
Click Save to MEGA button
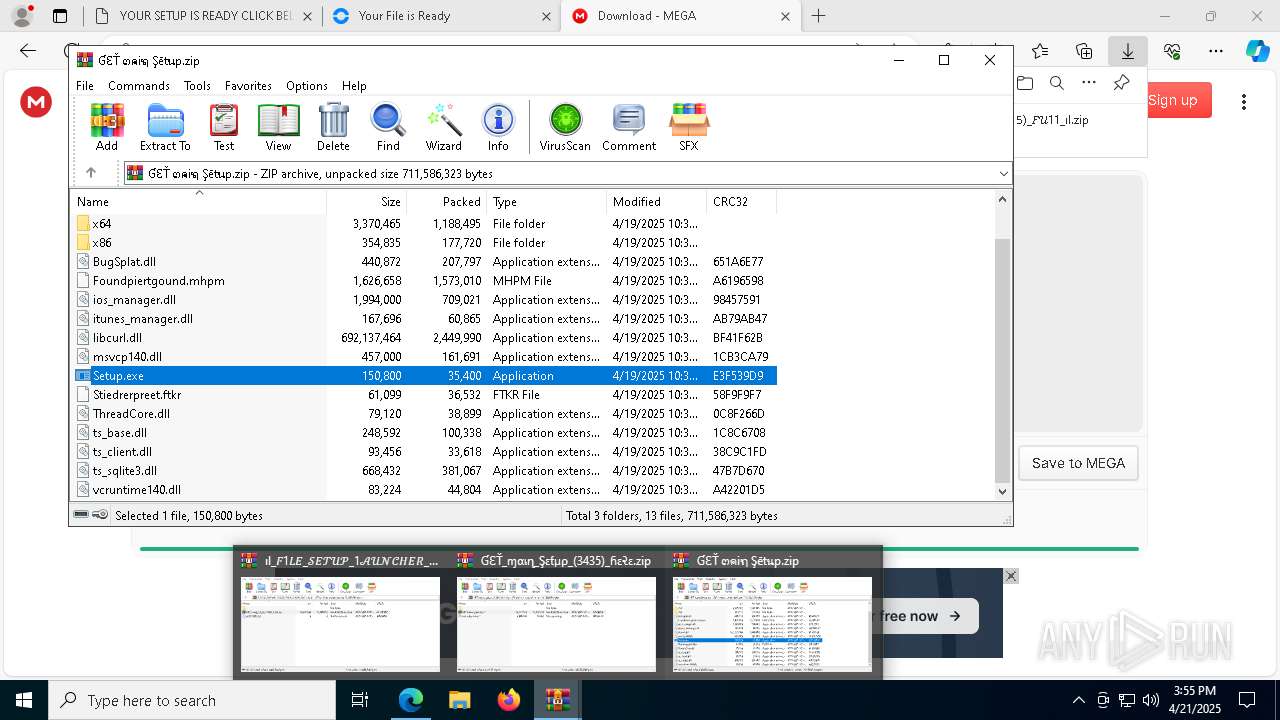tap(1078, 463)
